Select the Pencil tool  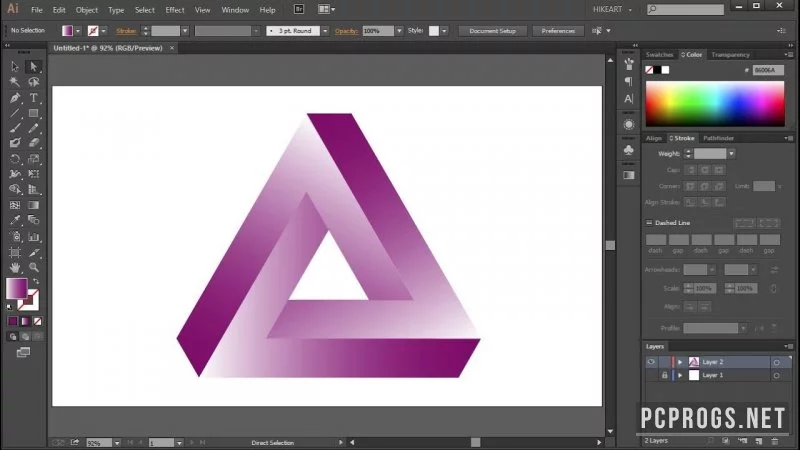[34, 128]
